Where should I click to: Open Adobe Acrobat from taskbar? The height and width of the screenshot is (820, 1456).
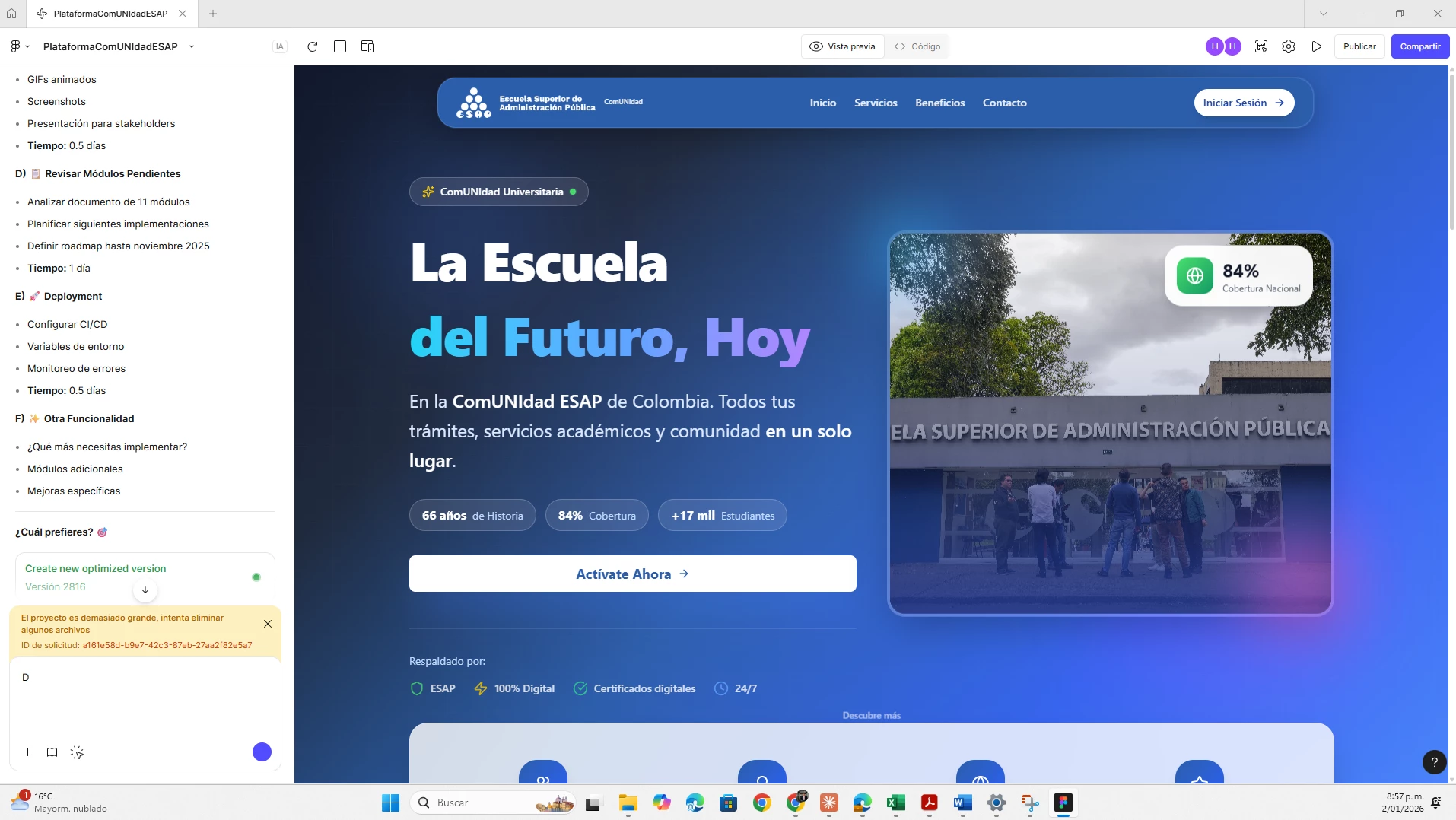[x=929, y=803]
